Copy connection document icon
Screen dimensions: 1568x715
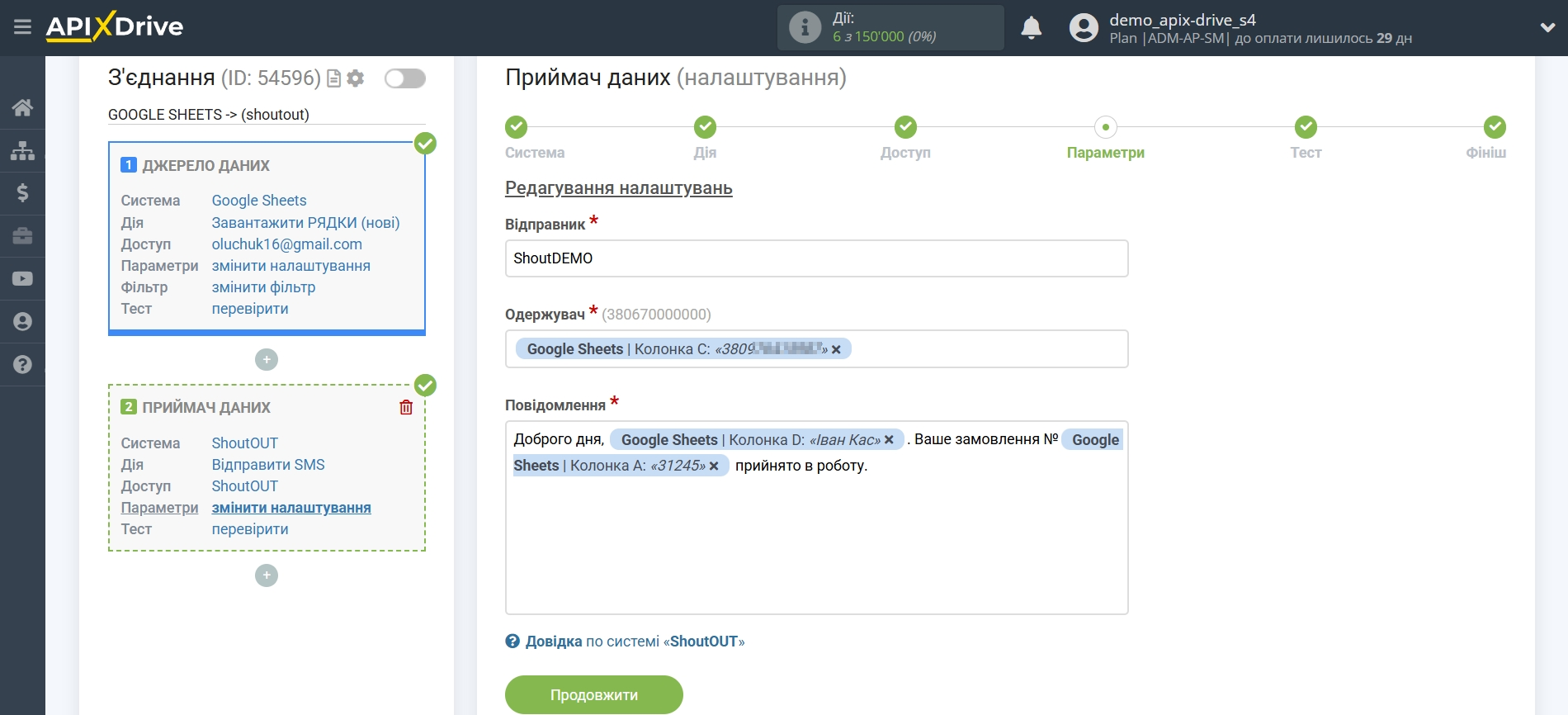(x=333, y=78)
